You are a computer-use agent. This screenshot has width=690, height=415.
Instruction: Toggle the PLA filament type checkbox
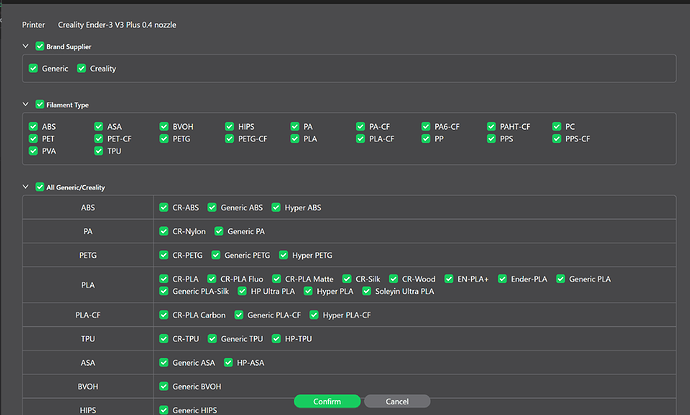(x=295, y=139)
